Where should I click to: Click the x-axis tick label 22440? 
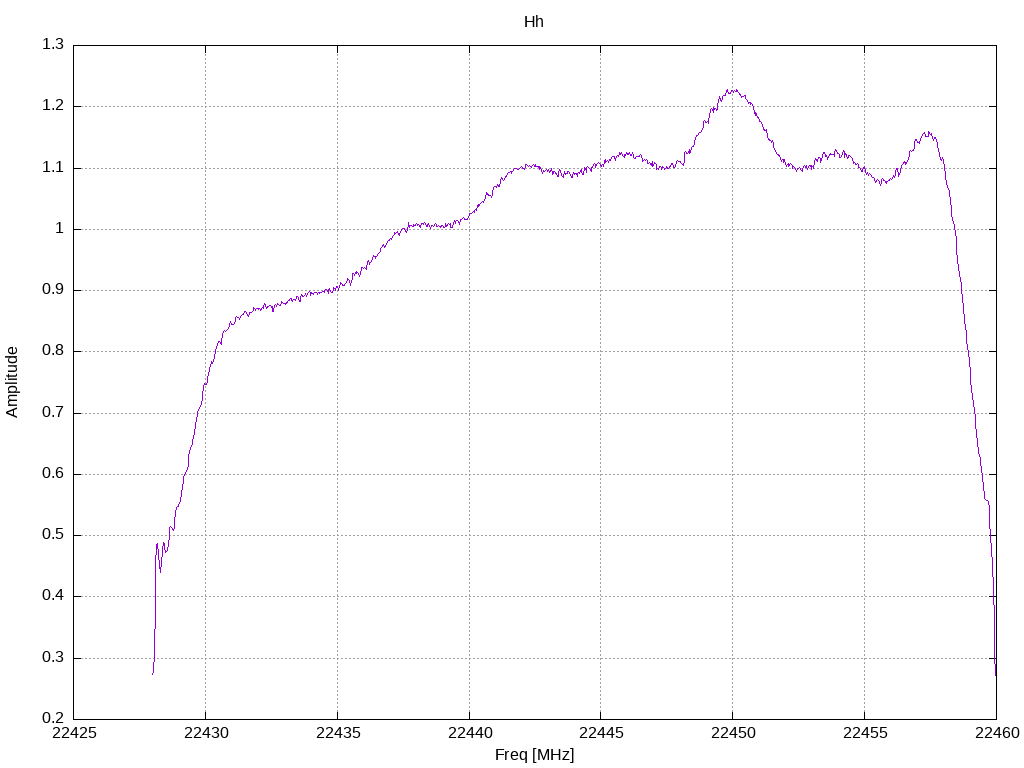[x=470, y=733]
